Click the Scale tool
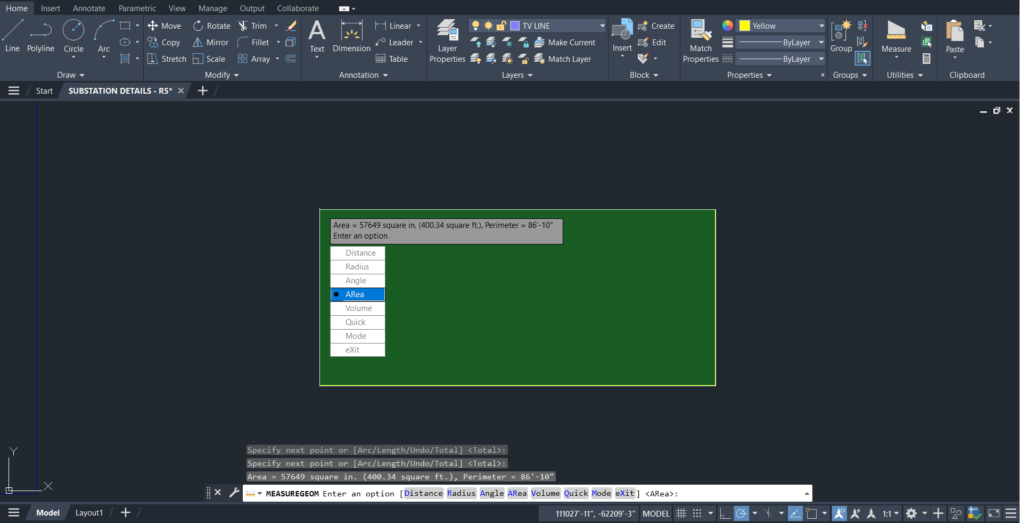Screen dimensions: 1020x523 (209, 59)
